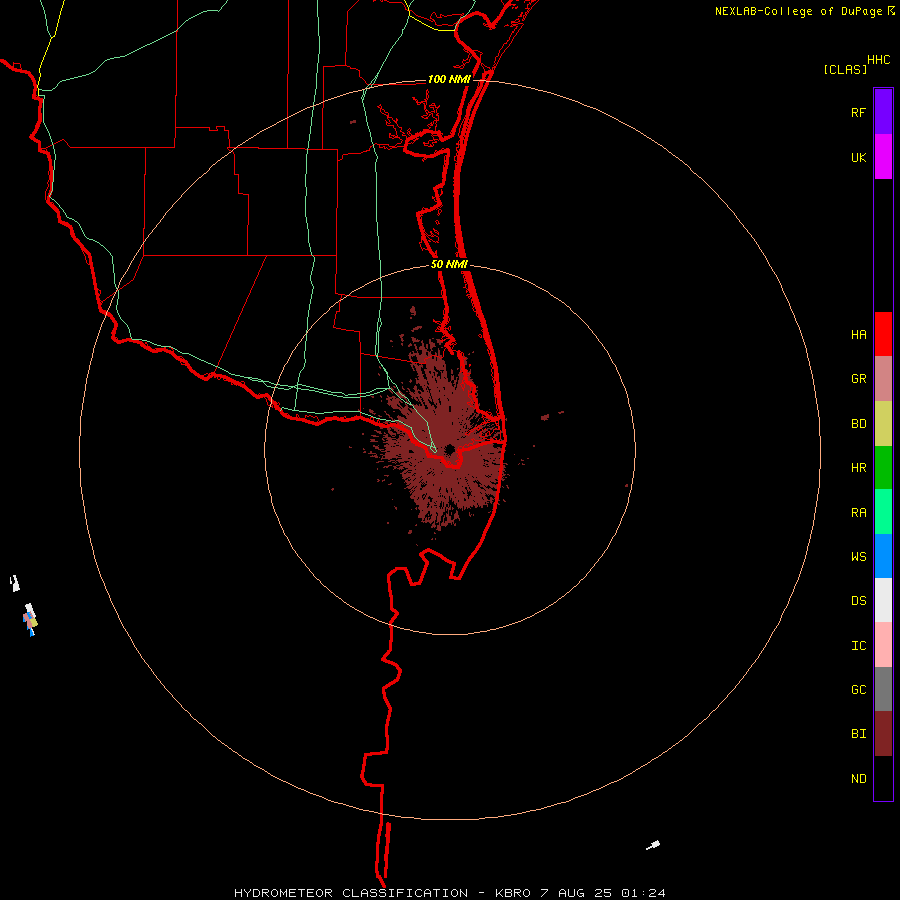This screenshot has width=900, height=900.
Task: Click the DS legend label
Action: coord(858,600)
